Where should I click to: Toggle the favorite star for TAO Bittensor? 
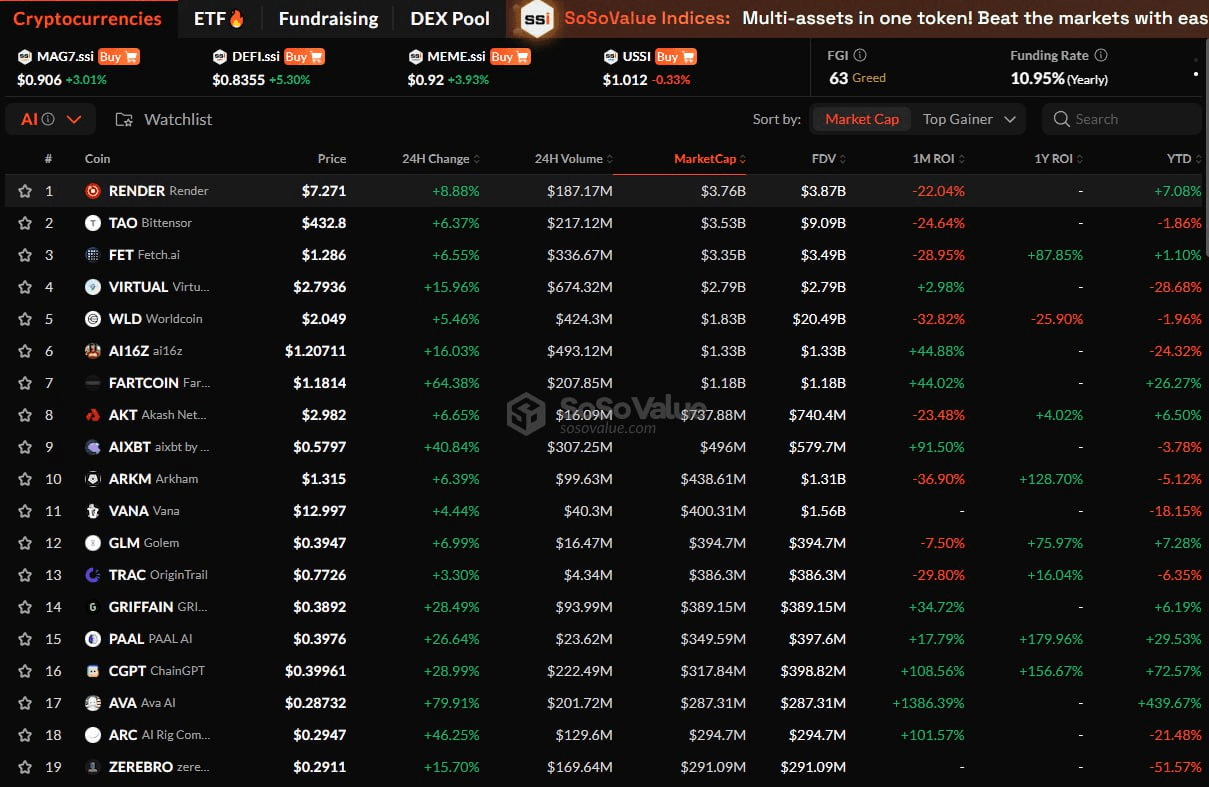click(x=25, y=223)
